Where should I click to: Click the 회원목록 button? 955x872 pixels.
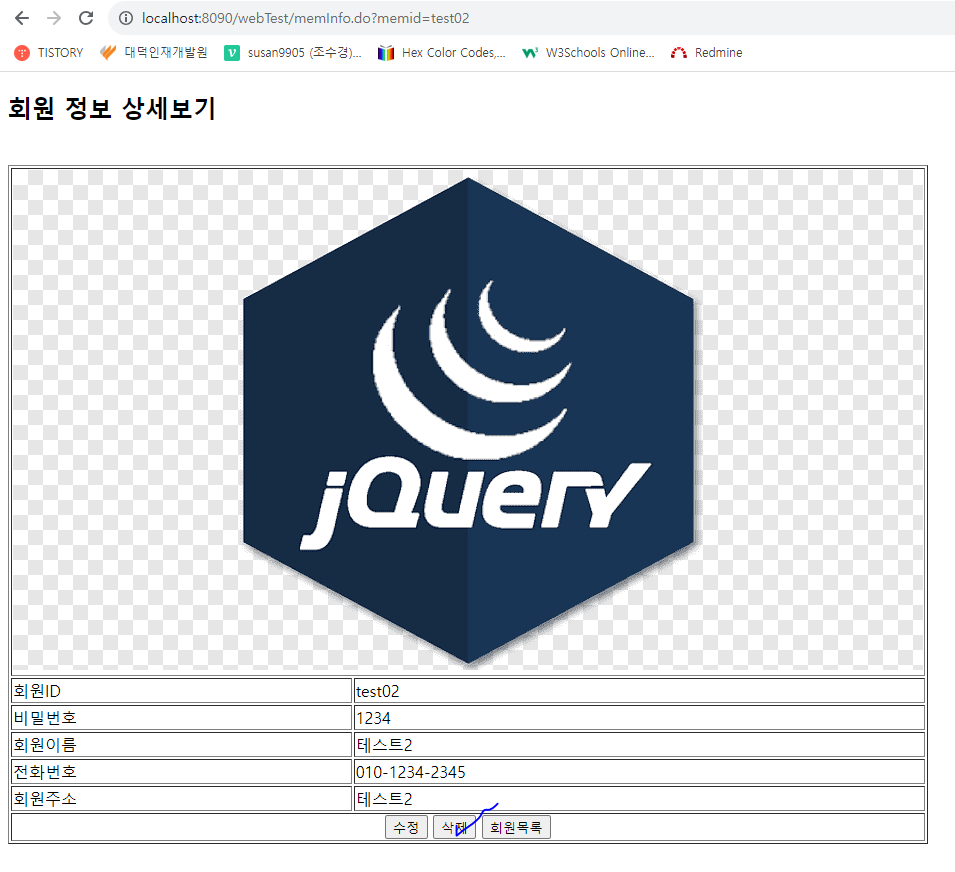pyautogui.click(x=516, y=827)
